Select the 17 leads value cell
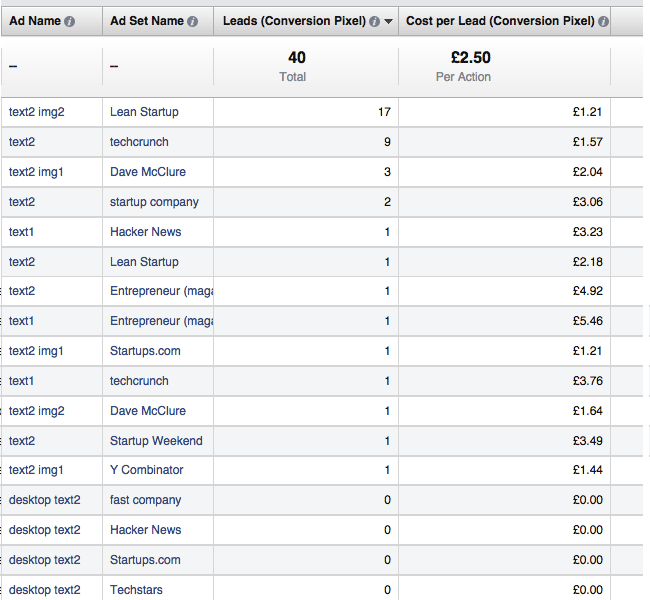The image size is (650, 600). (x=306, y=112)
